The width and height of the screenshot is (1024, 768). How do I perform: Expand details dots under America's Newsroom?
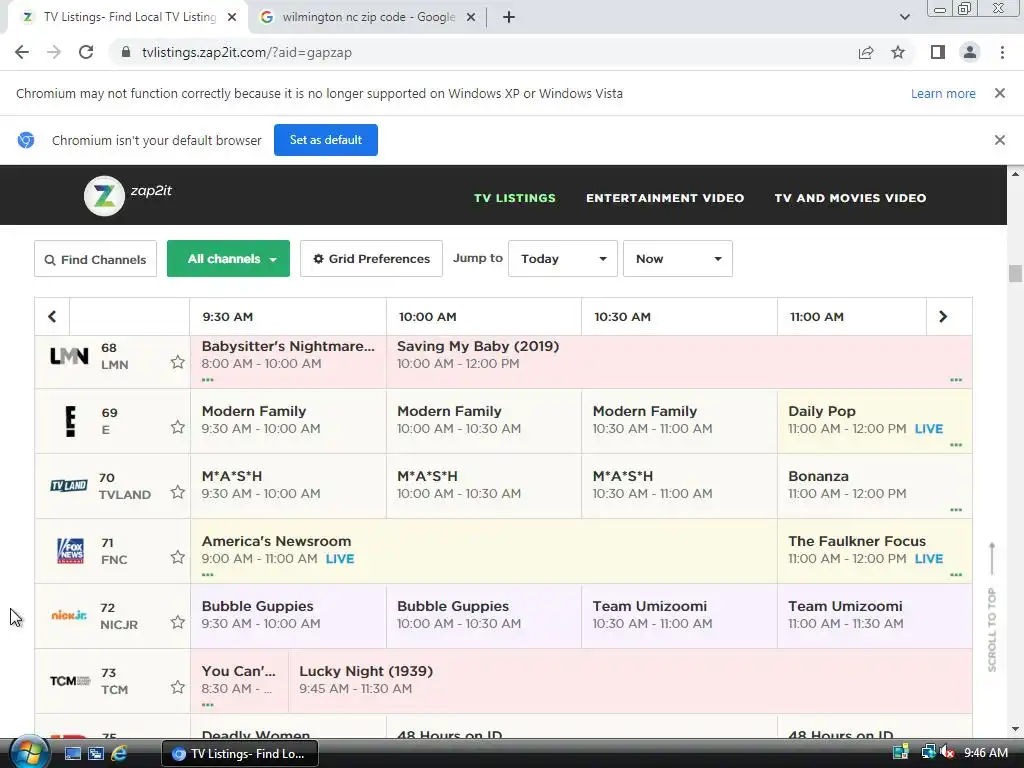point(208,575)
